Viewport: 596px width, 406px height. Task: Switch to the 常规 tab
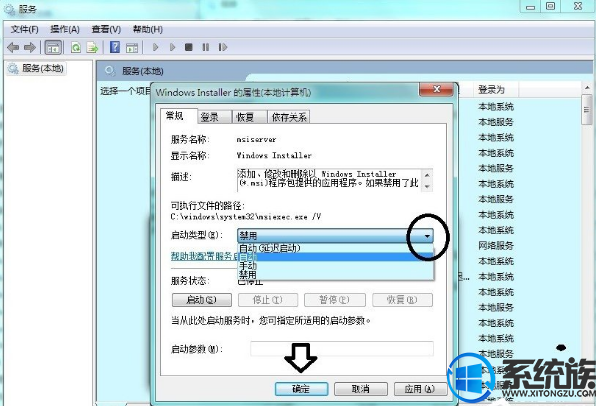(178, 116)
